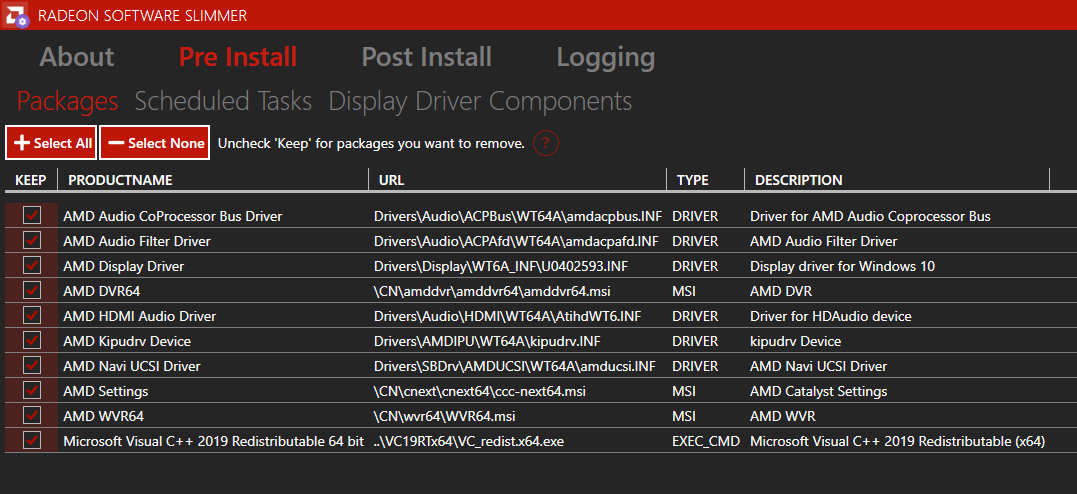Go to Pre Install tab

pyautogui.click(x=238, y=57)
